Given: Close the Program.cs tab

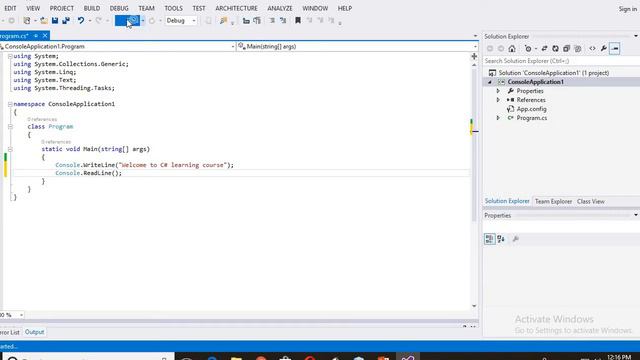Looking at the screenshot, I should click(x=45, y=36).
